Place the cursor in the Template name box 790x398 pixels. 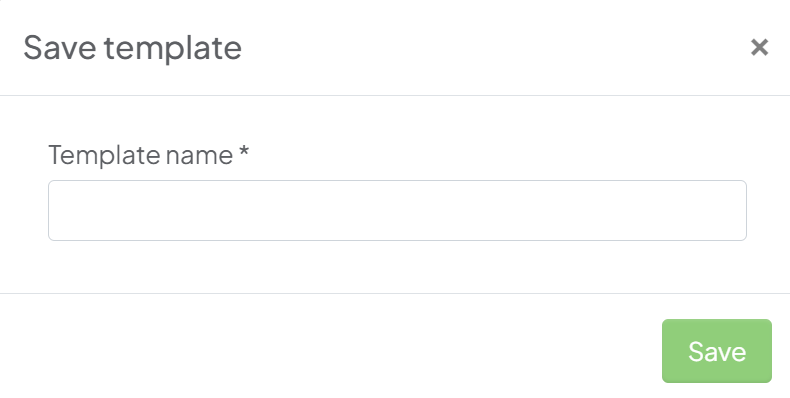point(397,210)
